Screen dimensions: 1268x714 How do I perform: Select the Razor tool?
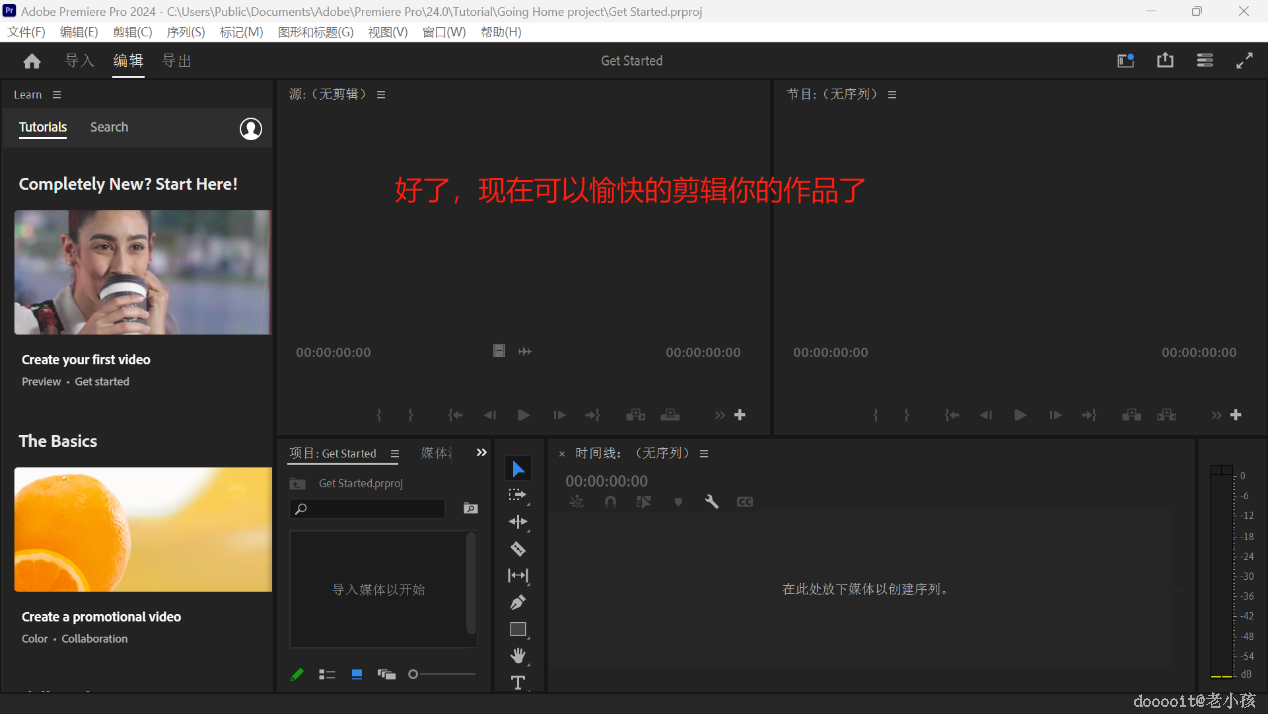(518, 548)
